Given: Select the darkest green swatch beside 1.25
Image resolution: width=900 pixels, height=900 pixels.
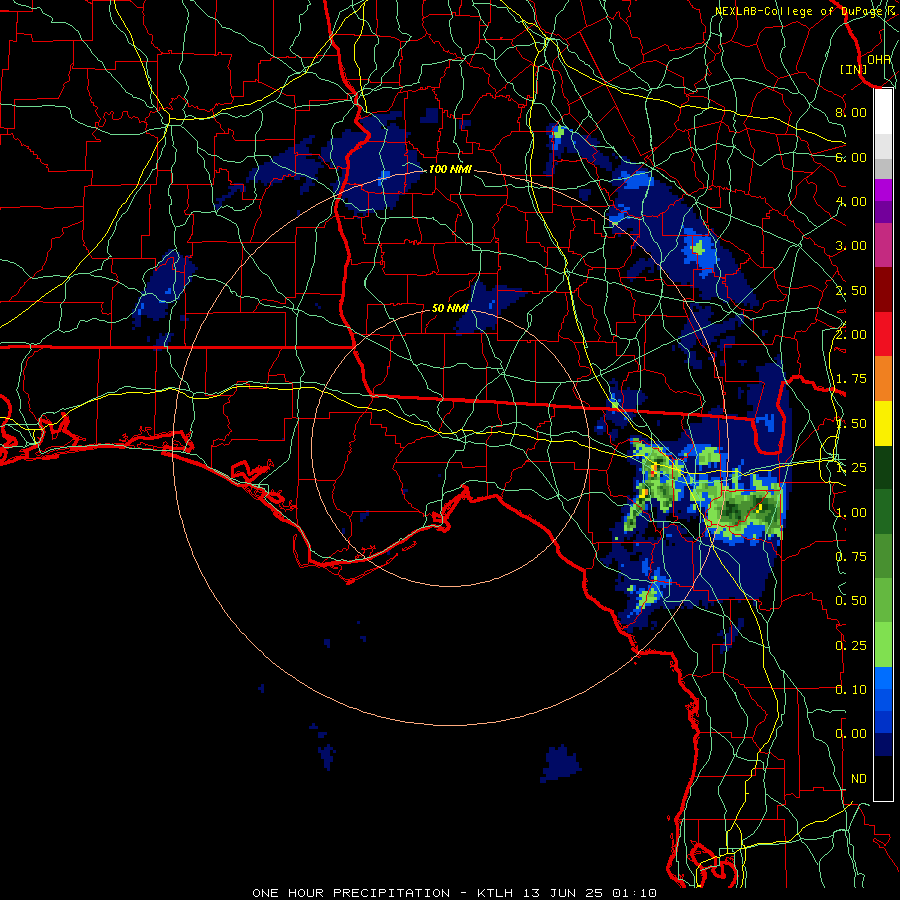Looking at the screenshot, I should coord(883,468).
